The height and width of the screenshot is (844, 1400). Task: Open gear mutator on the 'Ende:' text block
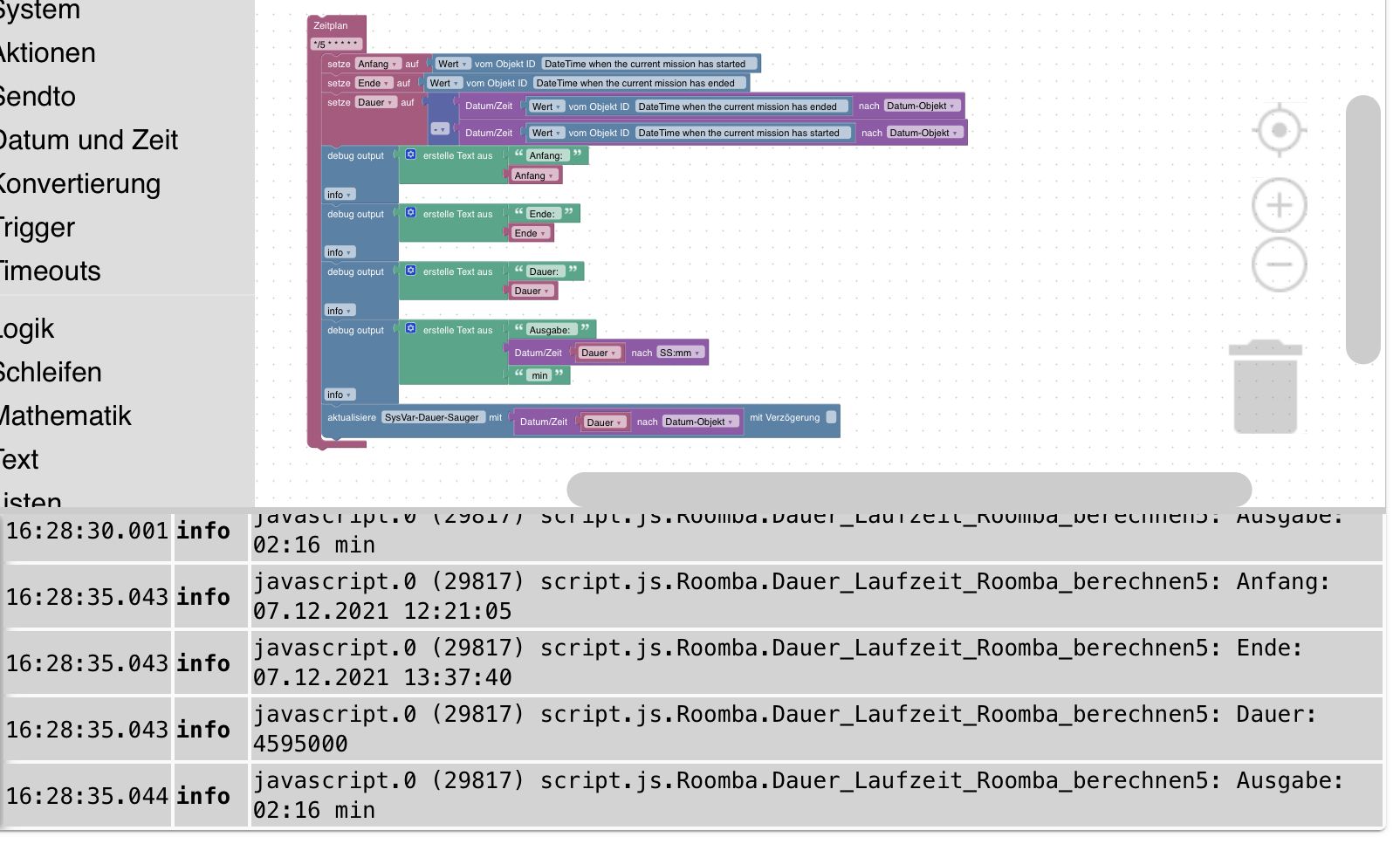[411, 213]
